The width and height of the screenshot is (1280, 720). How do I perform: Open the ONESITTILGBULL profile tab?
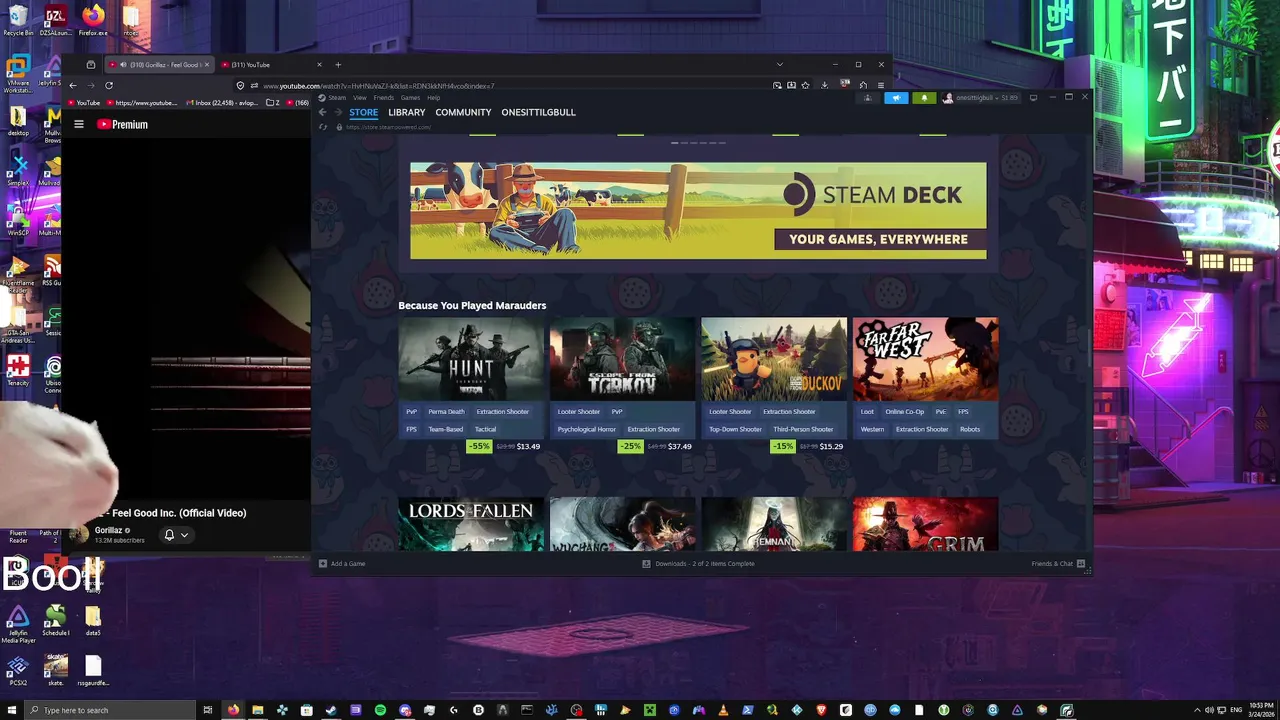click(x=538, y=112)
